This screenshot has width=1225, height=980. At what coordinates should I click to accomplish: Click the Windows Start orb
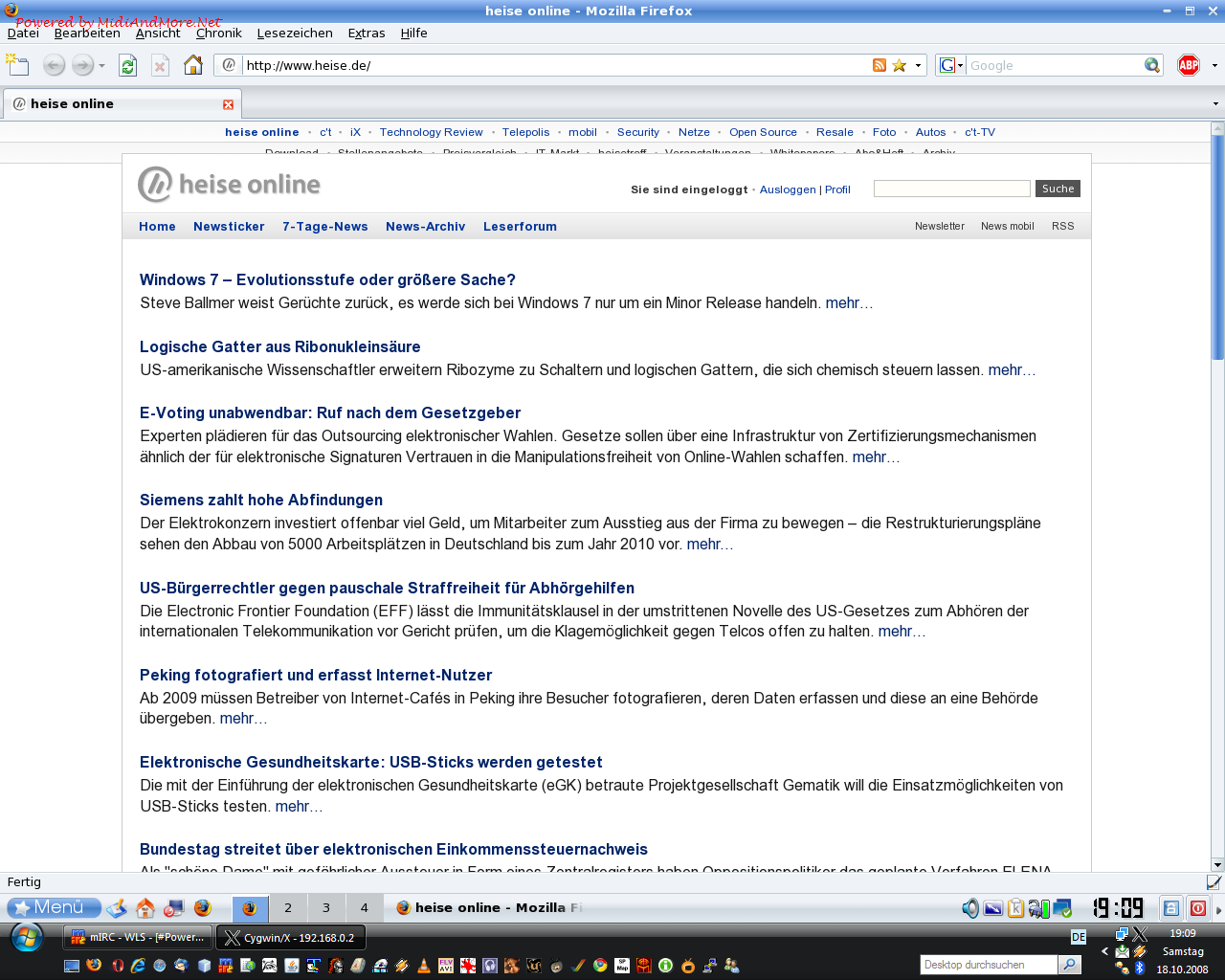27,938
